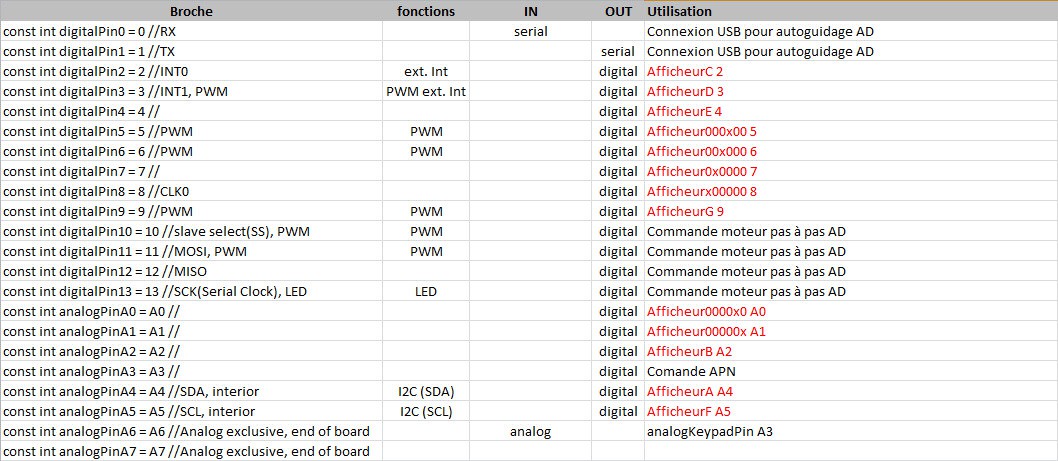Select the "PWM ext. Int" function cell

point(426,91)
